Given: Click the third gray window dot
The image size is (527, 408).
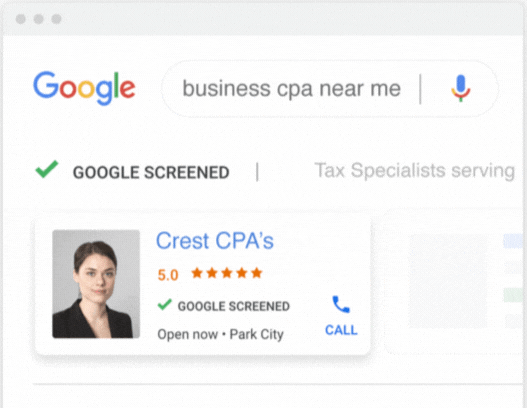Looking at the screenshot, I should click(56, 19).
